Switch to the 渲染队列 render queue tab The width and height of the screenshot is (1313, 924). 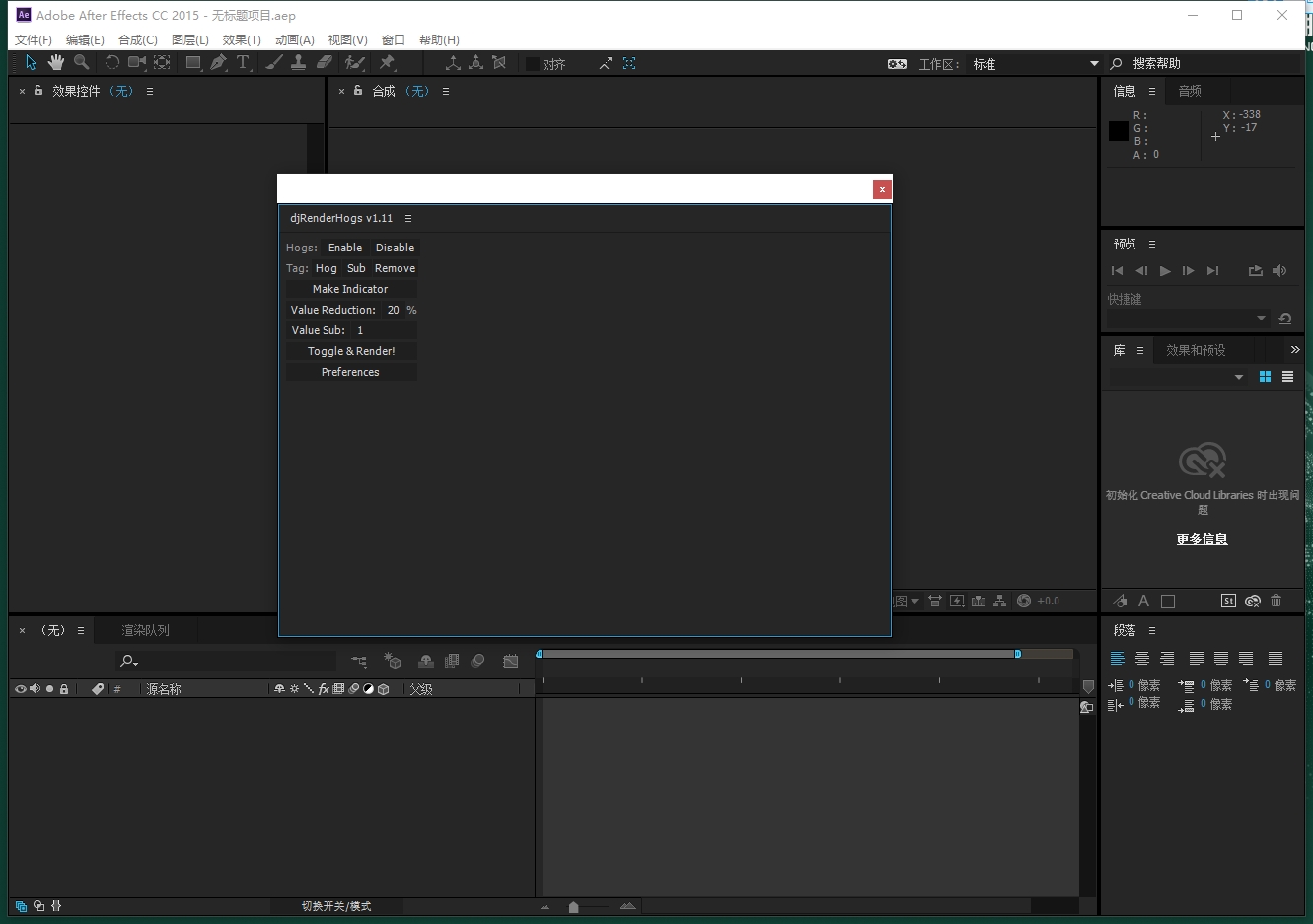tap(145, 630)
